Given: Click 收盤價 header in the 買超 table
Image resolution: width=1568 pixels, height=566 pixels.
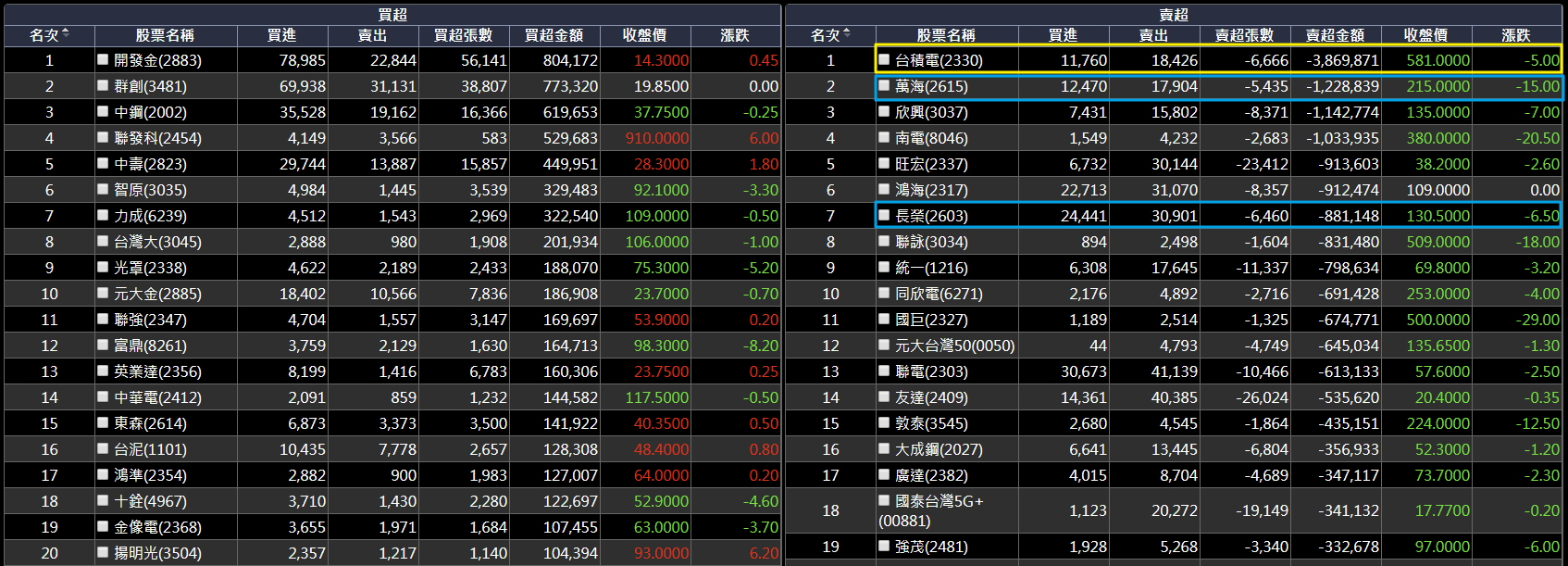Looking at the screenshot, I should [644, 35].
